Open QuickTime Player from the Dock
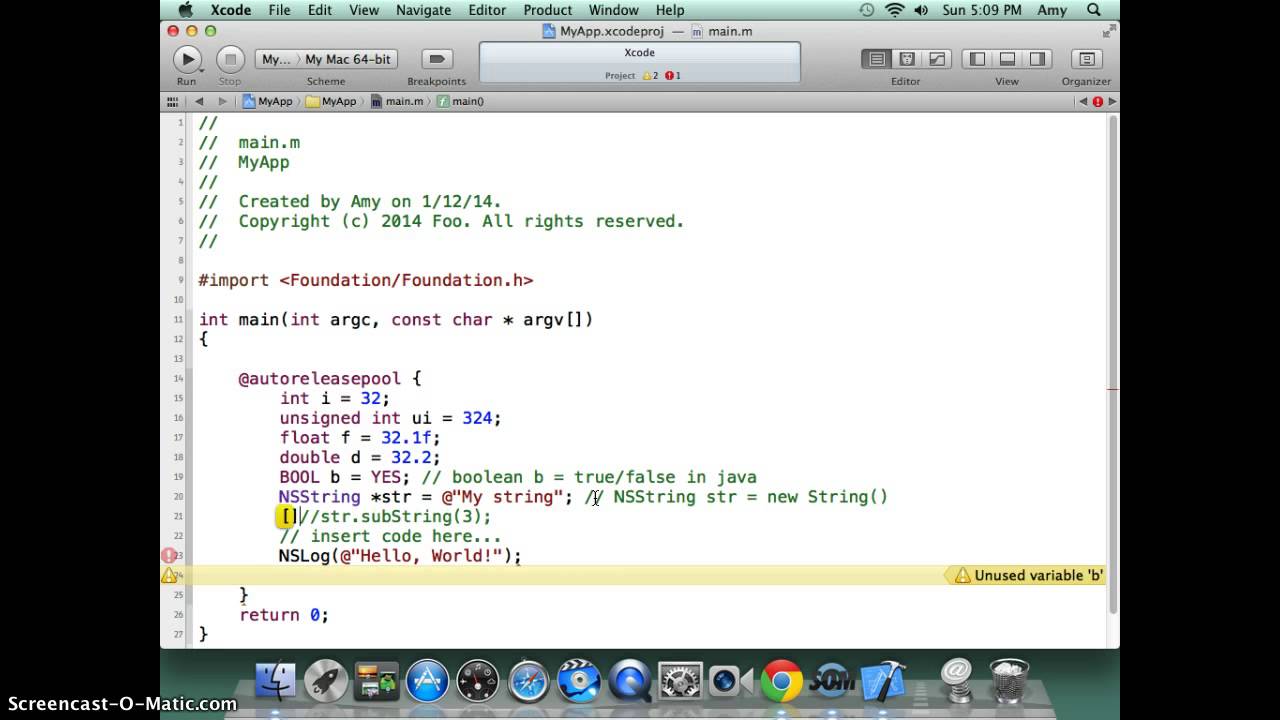The height and width of the screenshot is (720, 1280). (x=630, y=681)
